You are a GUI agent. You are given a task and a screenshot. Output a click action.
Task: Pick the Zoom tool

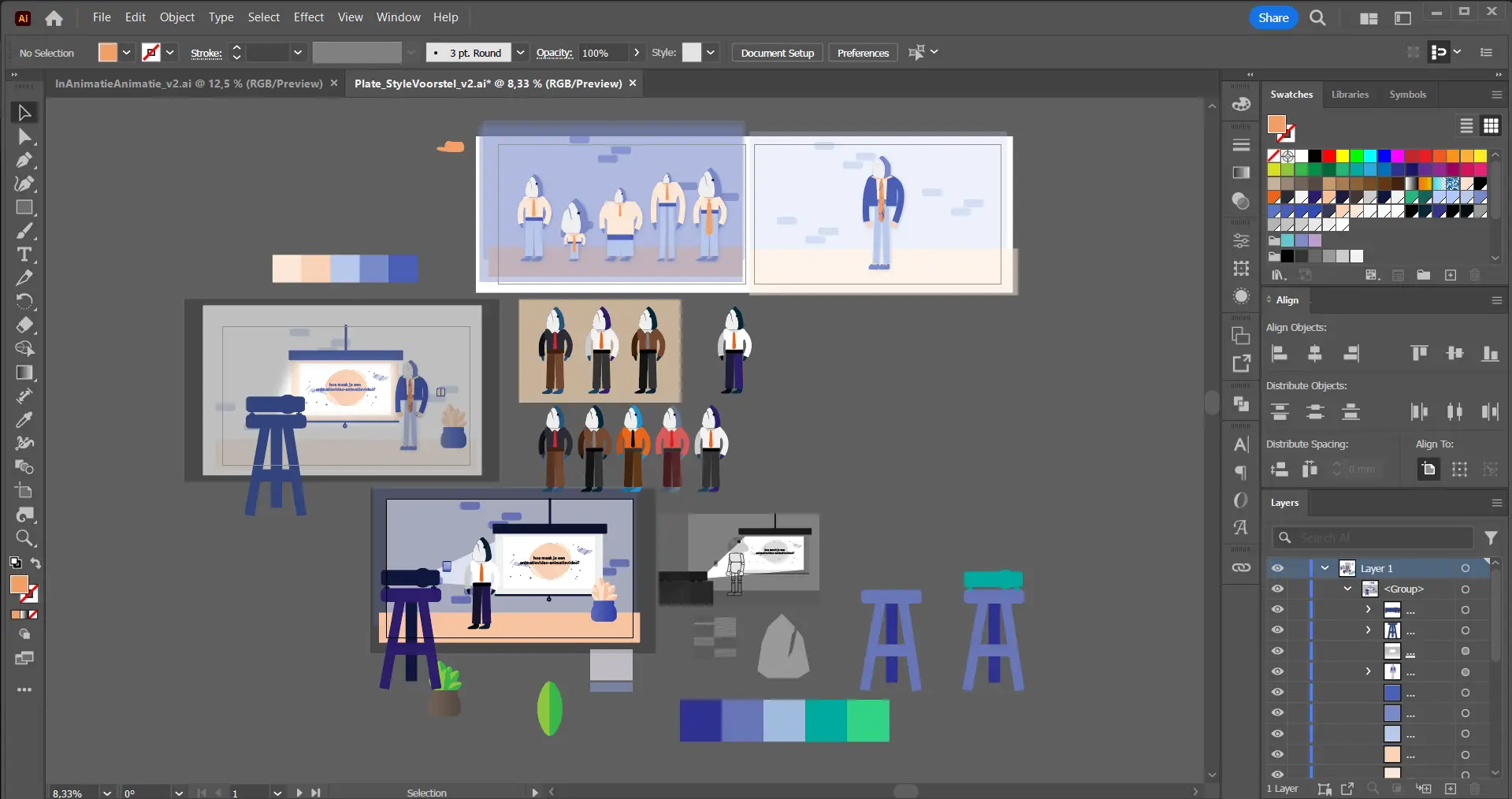24,538
